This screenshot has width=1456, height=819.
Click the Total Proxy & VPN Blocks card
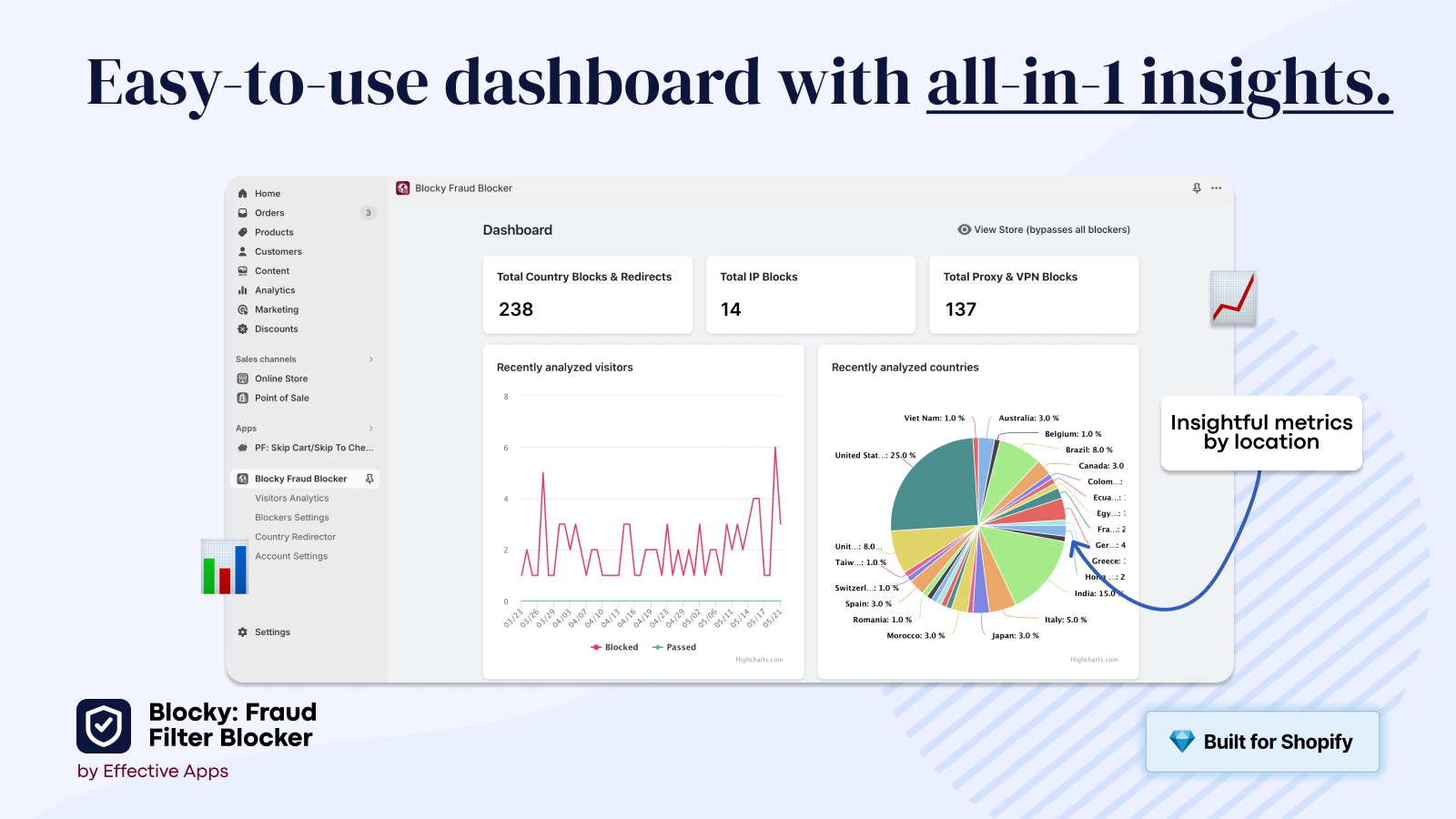[1034, 295]
